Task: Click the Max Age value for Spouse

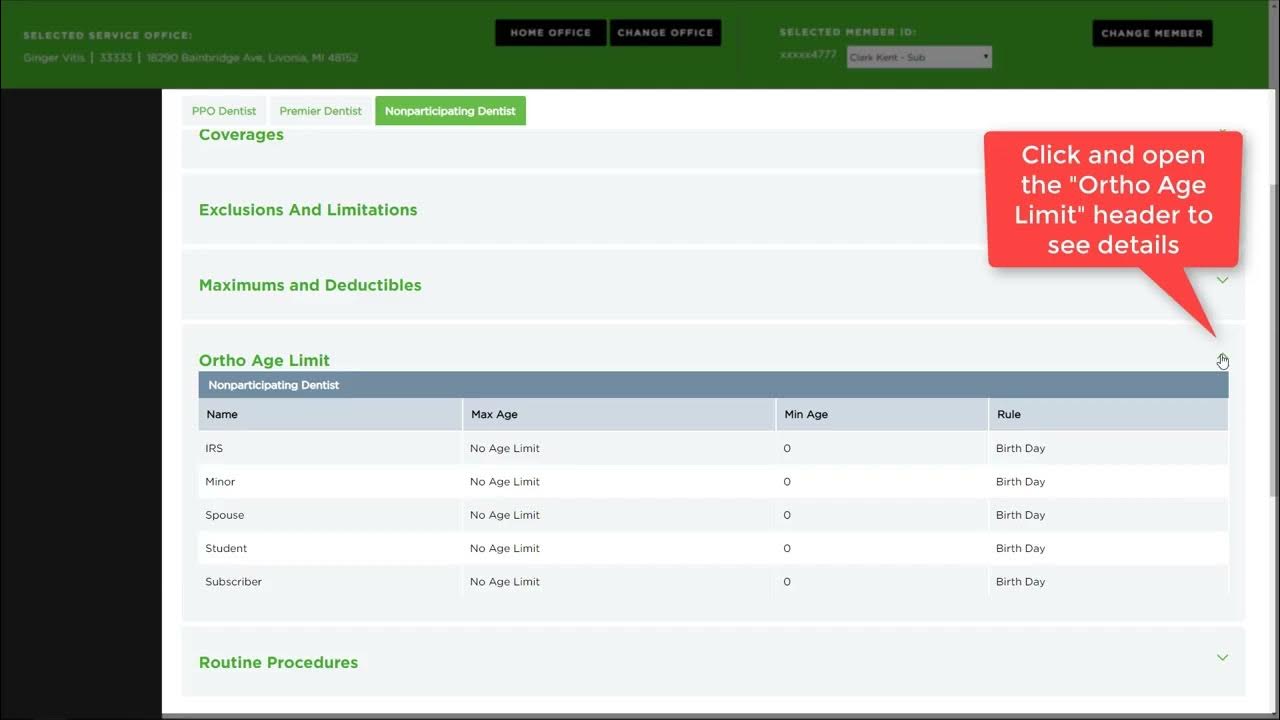Action: pyautogui.click(x=505, y=515)
